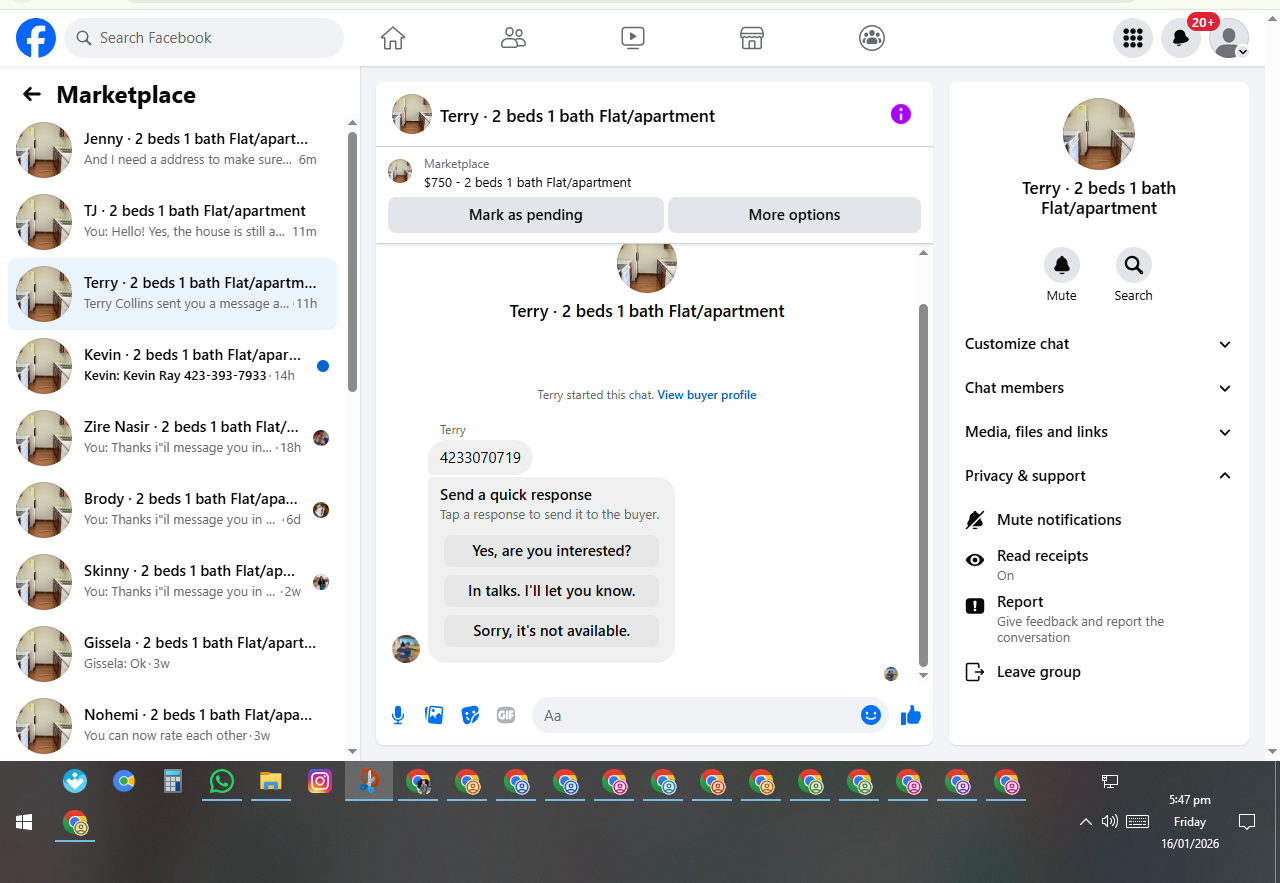Open the Jenny conversation

173,150
